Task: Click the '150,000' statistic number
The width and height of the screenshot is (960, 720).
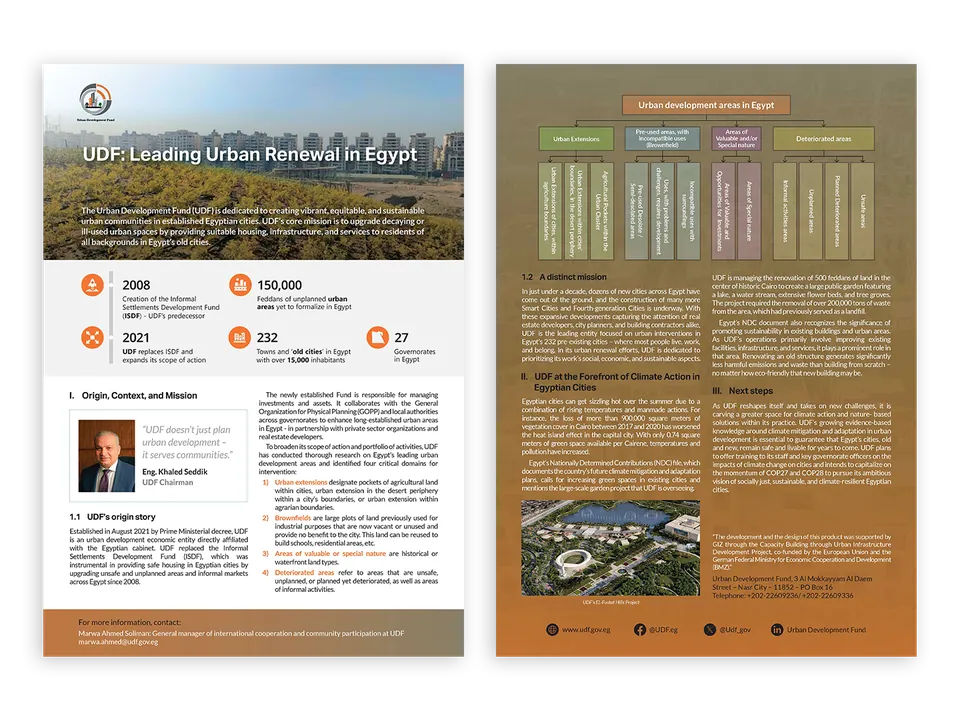Action: 279,285
